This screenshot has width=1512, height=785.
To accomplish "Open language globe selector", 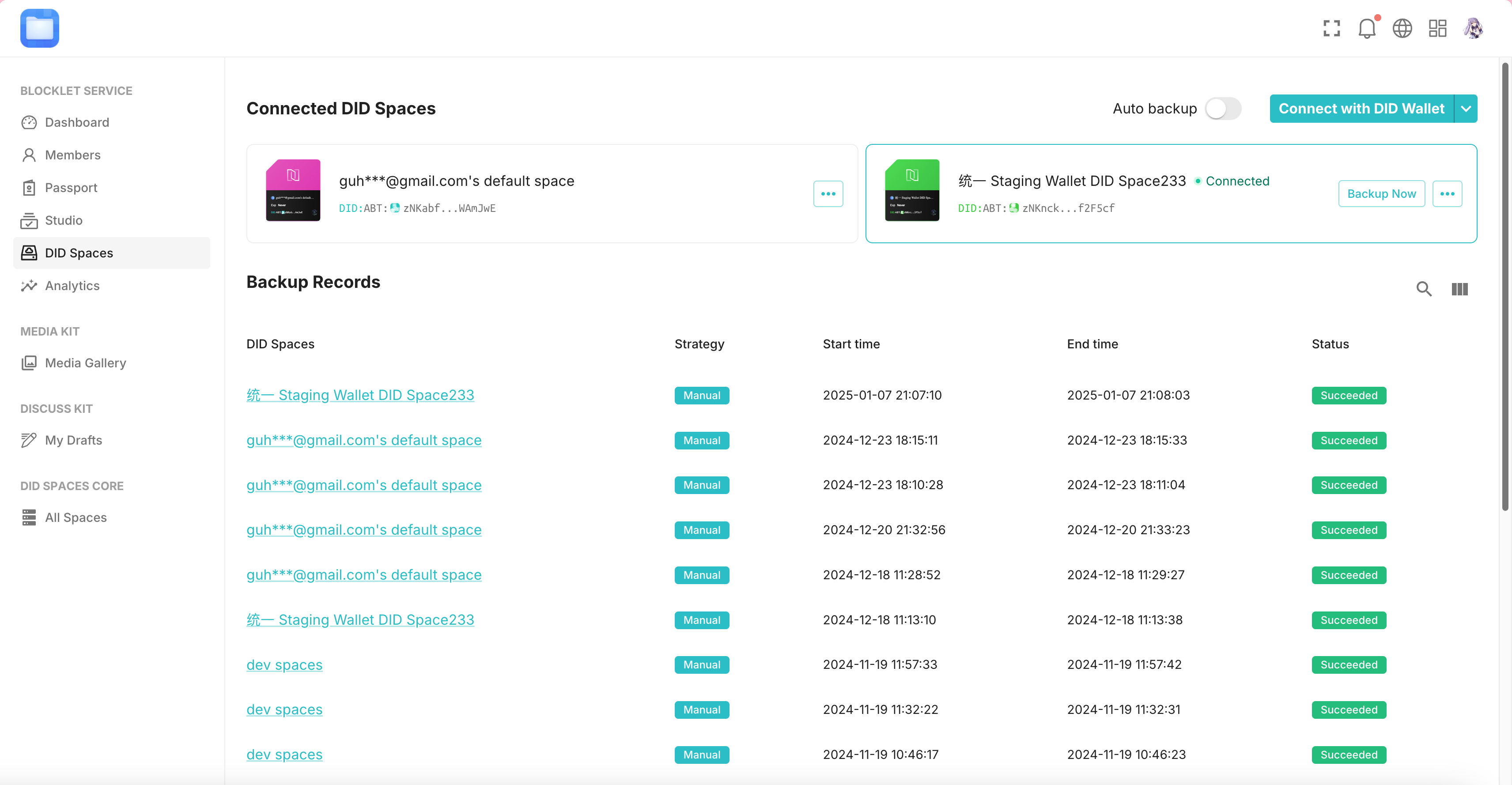I will pos(1402,28).
